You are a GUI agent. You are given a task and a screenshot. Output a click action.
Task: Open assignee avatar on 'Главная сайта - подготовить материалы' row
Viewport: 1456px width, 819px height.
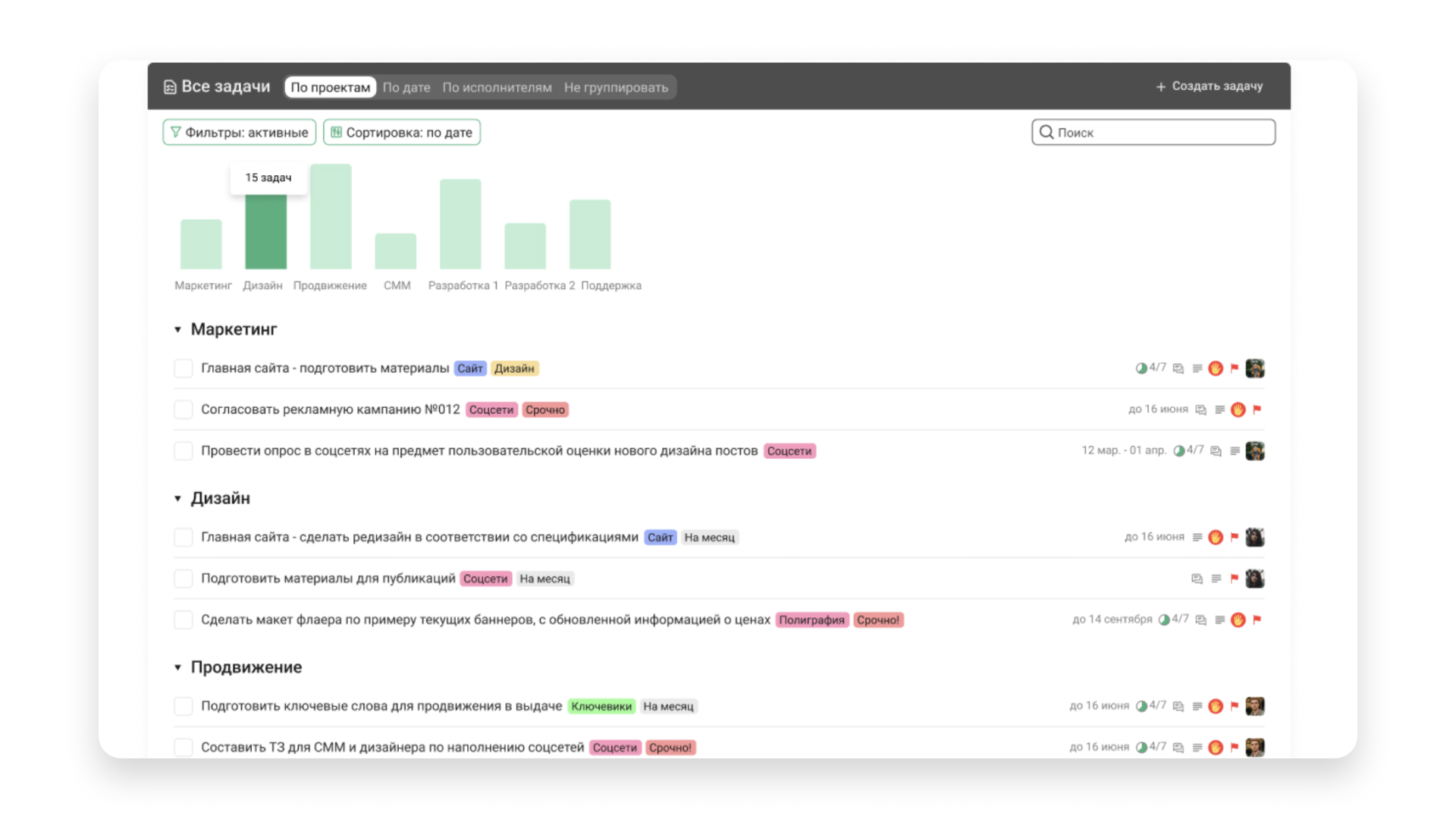(1255, 369)
